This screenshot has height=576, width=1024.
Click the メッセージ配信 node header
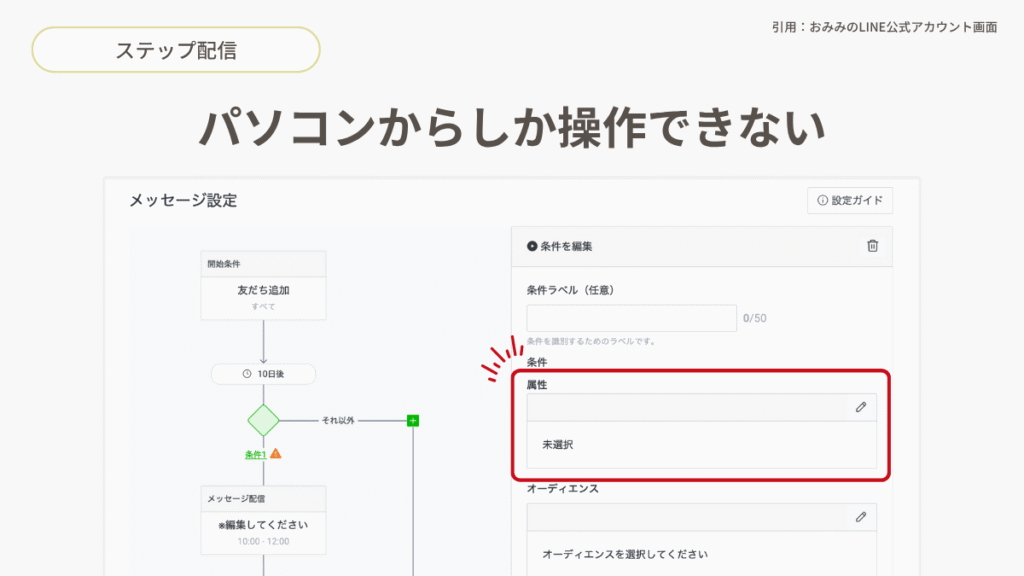[x=263, y=498]
